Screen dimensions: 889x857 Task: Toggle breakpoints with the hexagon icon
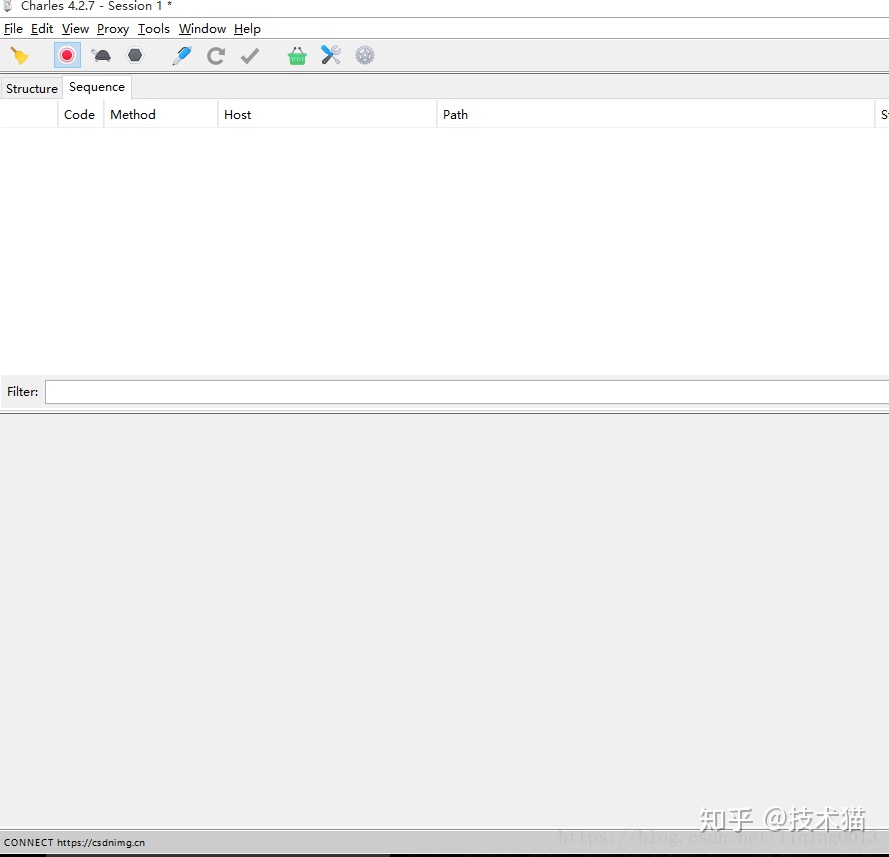pyautogui.click(x=135, y=56)
